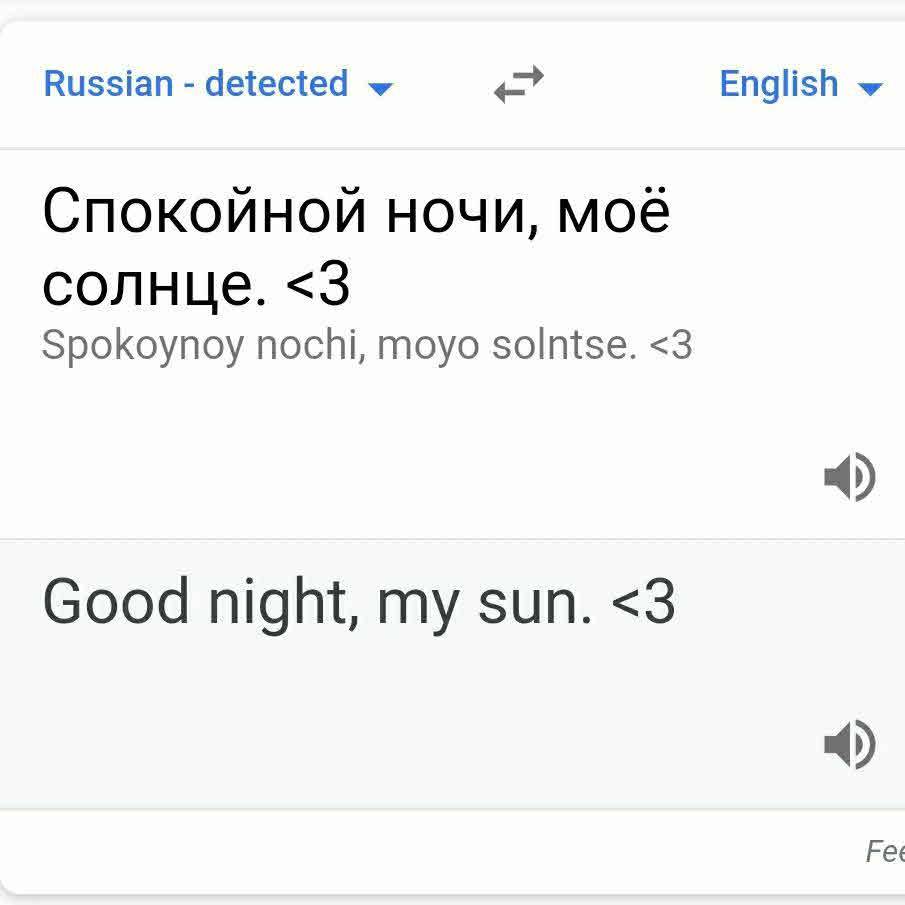Click the arrow next to English
905x905 pixels.
click(x=870, y=88)
